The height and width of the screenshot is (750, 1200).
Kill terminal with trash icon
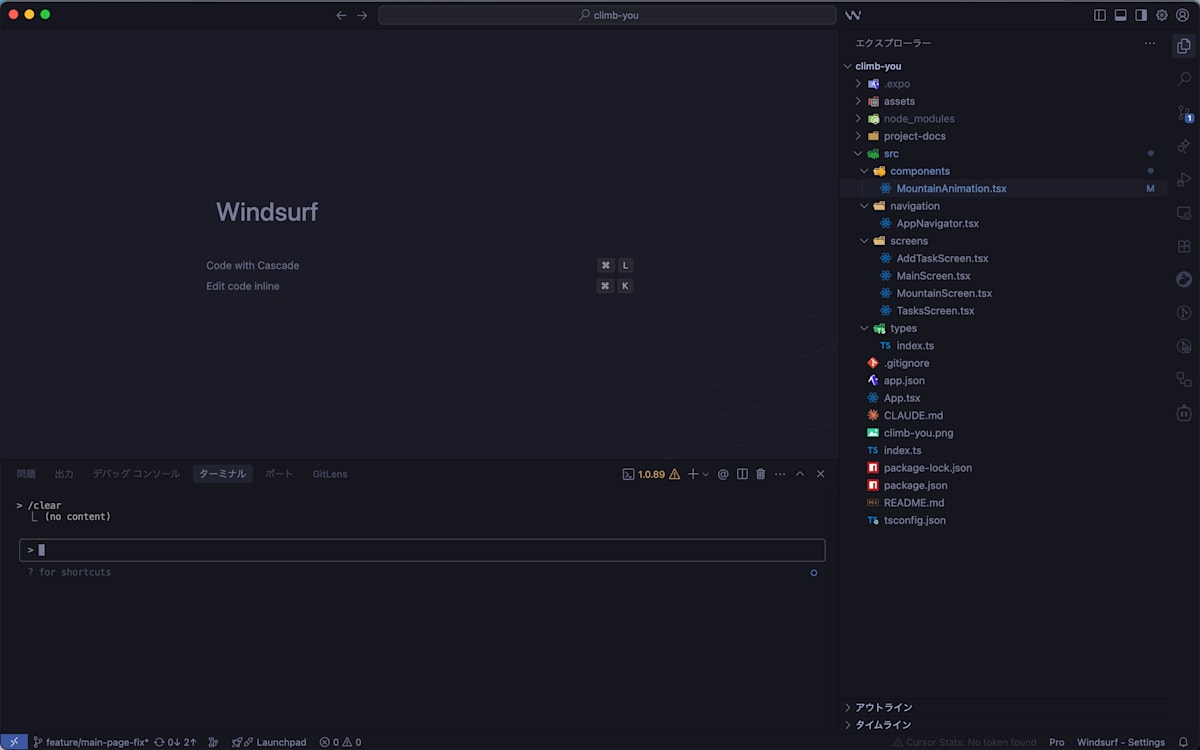[x=761, y=474]
